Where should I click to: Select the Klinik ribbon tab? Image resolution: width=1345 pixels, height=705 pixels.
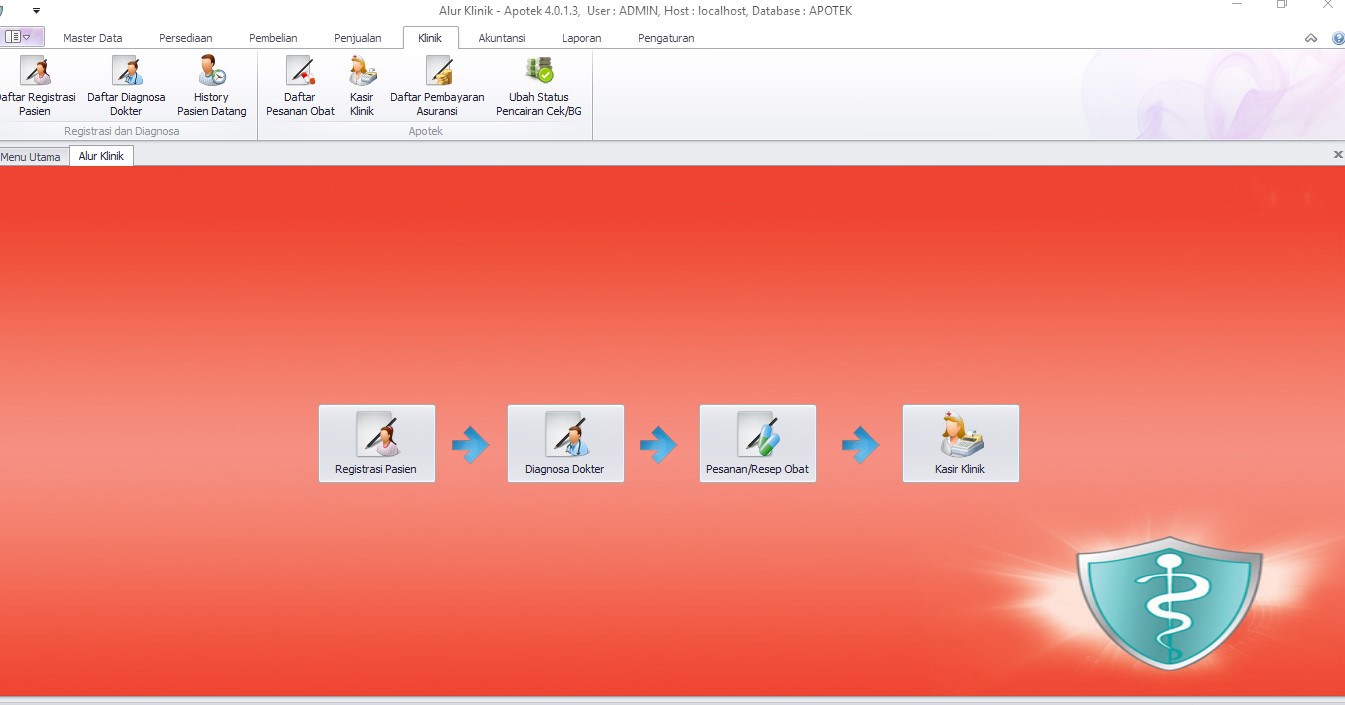[x=430, y=38]
